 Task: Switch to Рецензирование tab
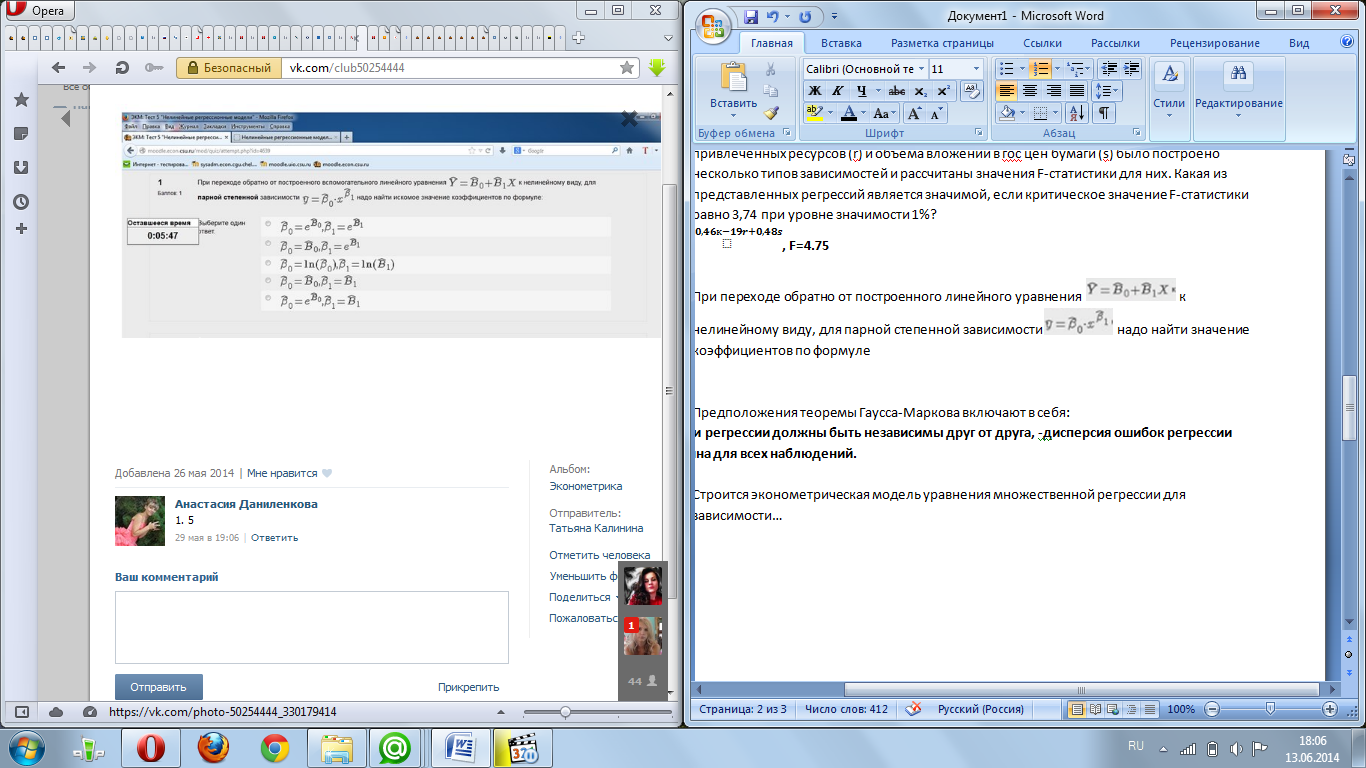(x=1217, y=43)
